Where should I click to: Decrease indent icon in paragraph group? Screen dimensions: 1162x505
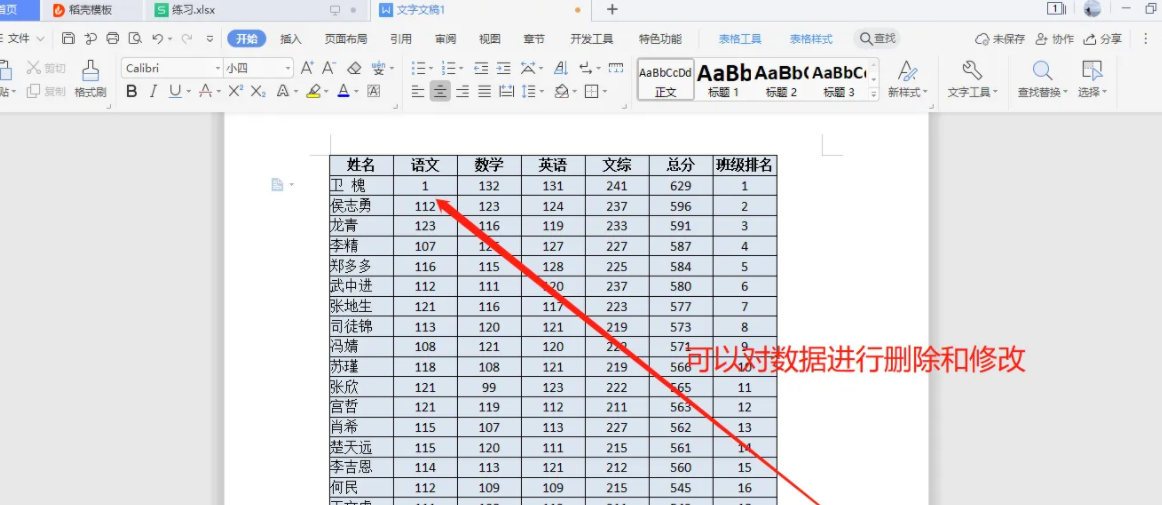click(481, 68)
